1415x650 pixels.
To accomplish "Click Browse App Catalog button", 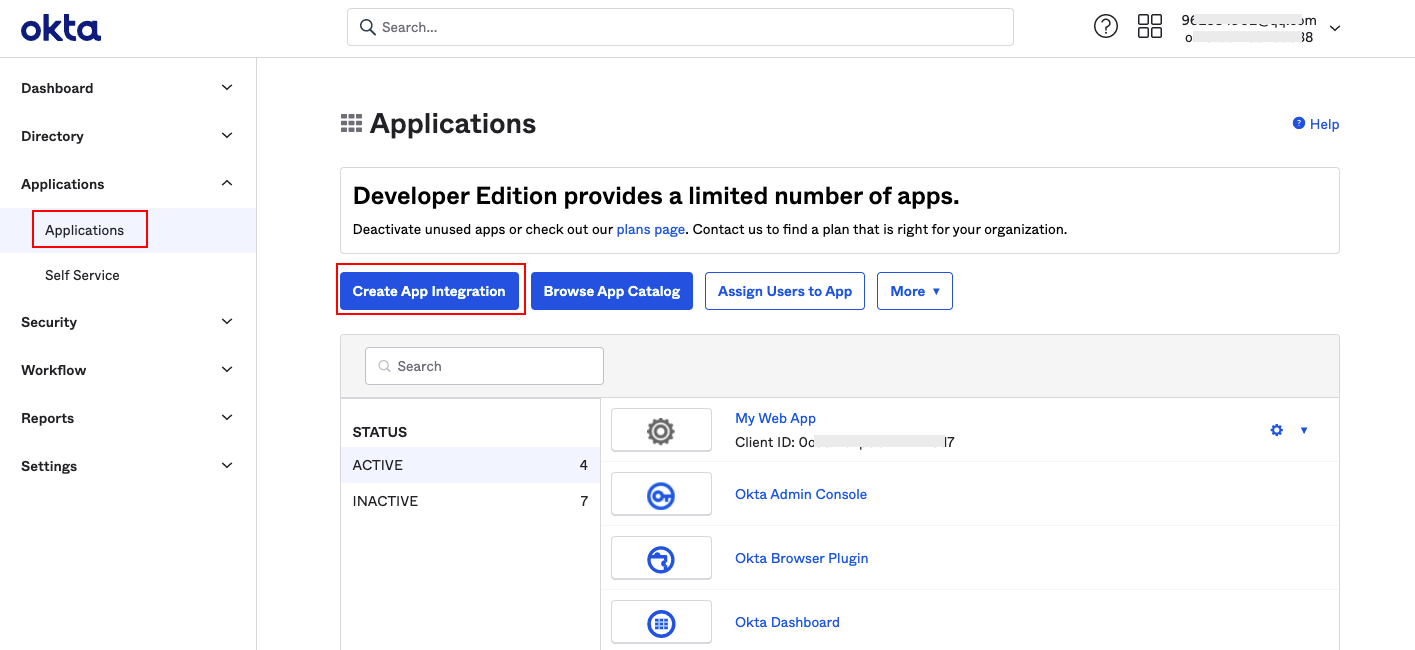I will pyautogui.click(x=612, y=291).
